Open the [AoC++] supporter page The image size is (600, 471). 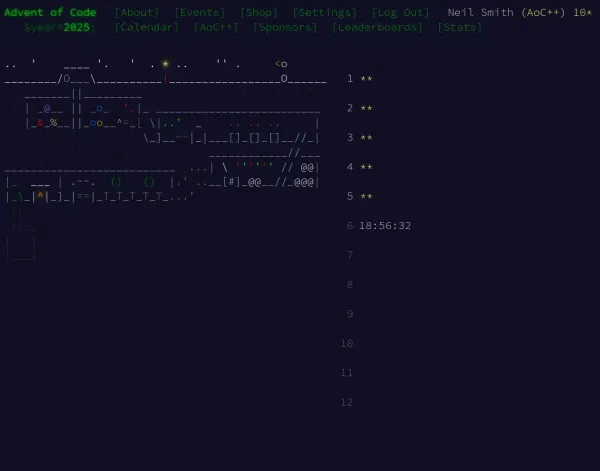216,27
